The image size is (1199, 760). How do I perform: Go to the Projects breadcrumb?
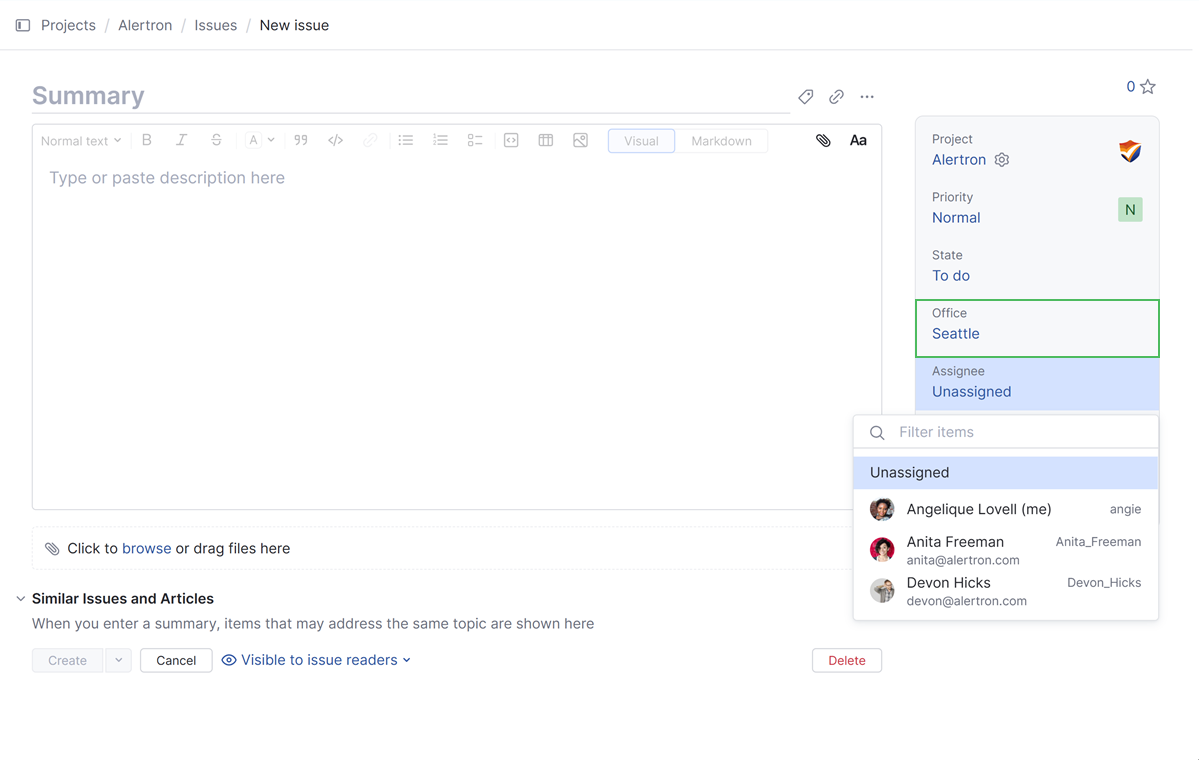coord(68,25)
